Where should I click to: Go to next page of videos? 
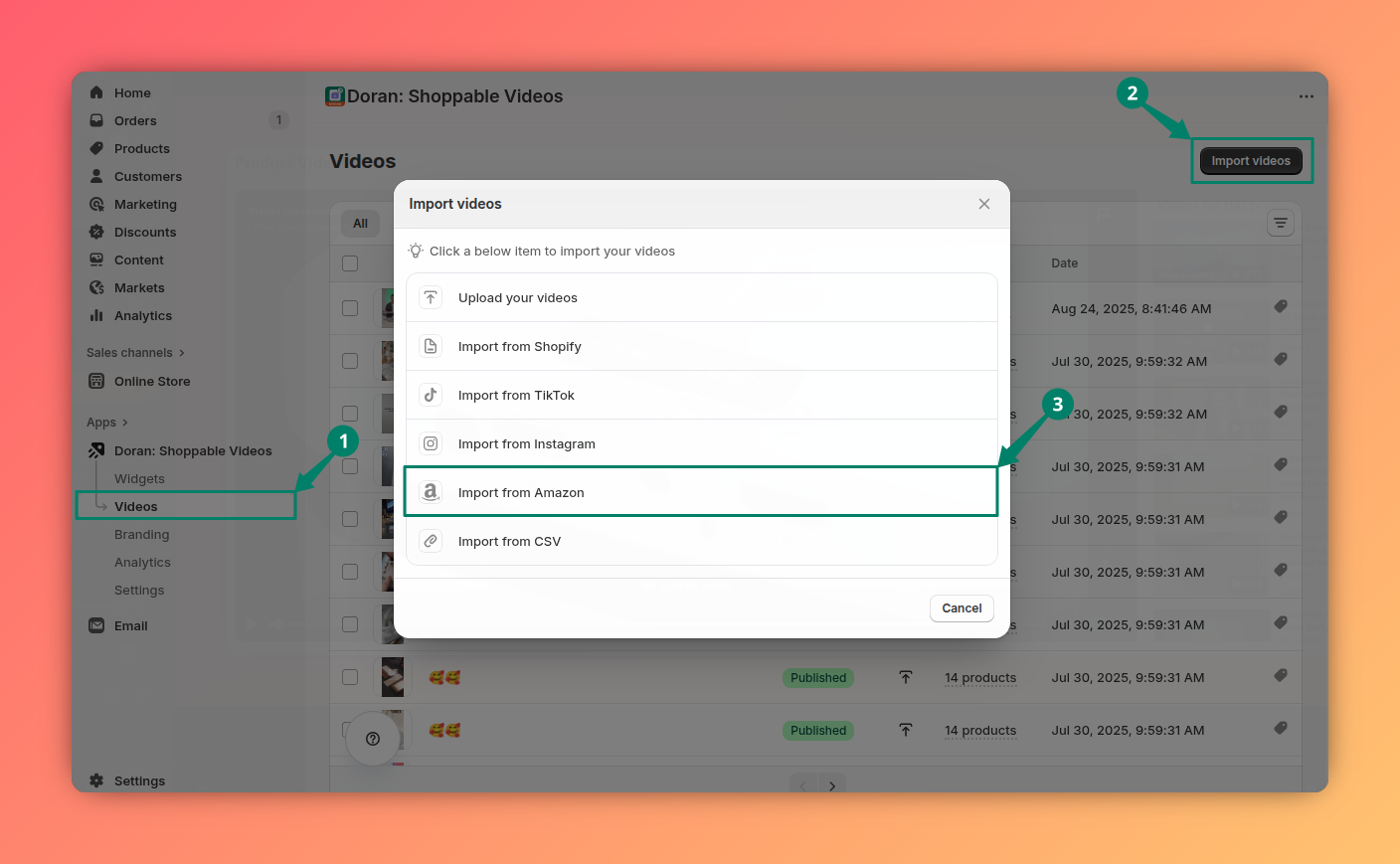pos(832,785)
